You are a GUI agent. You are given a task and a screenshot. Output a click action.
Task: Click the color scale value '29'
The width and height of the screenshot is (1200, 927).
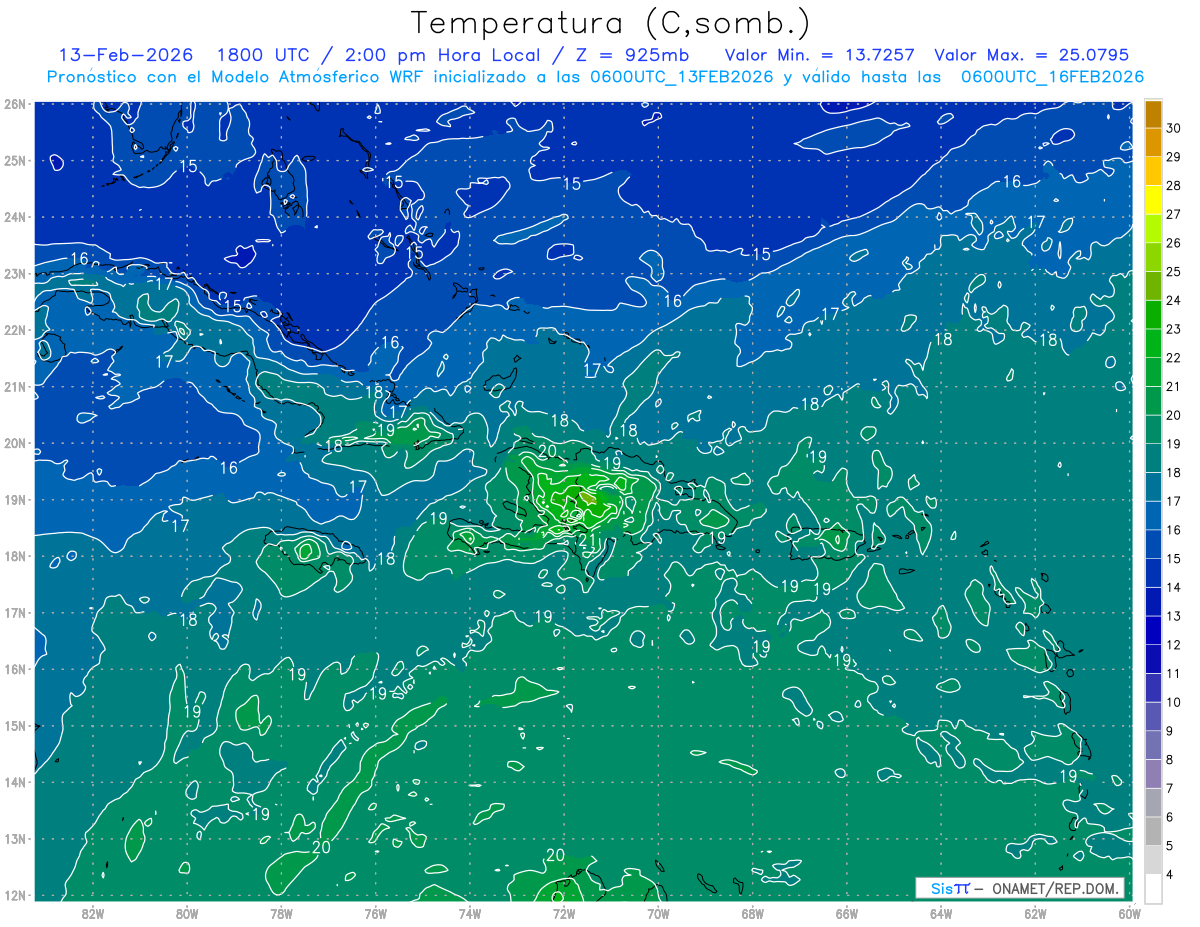click(x=1174, y=156)
